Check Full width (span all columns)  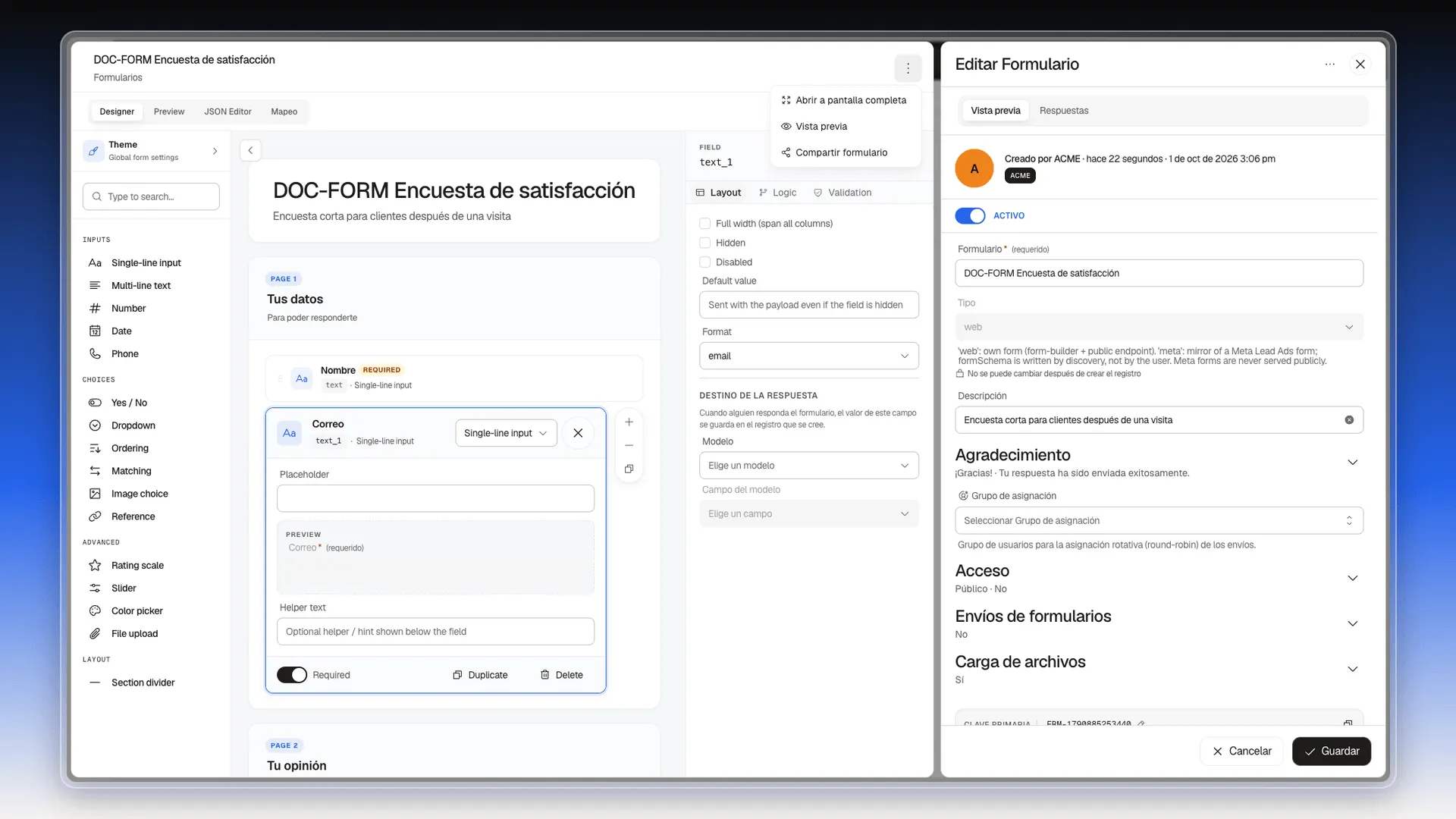(704, 224)
